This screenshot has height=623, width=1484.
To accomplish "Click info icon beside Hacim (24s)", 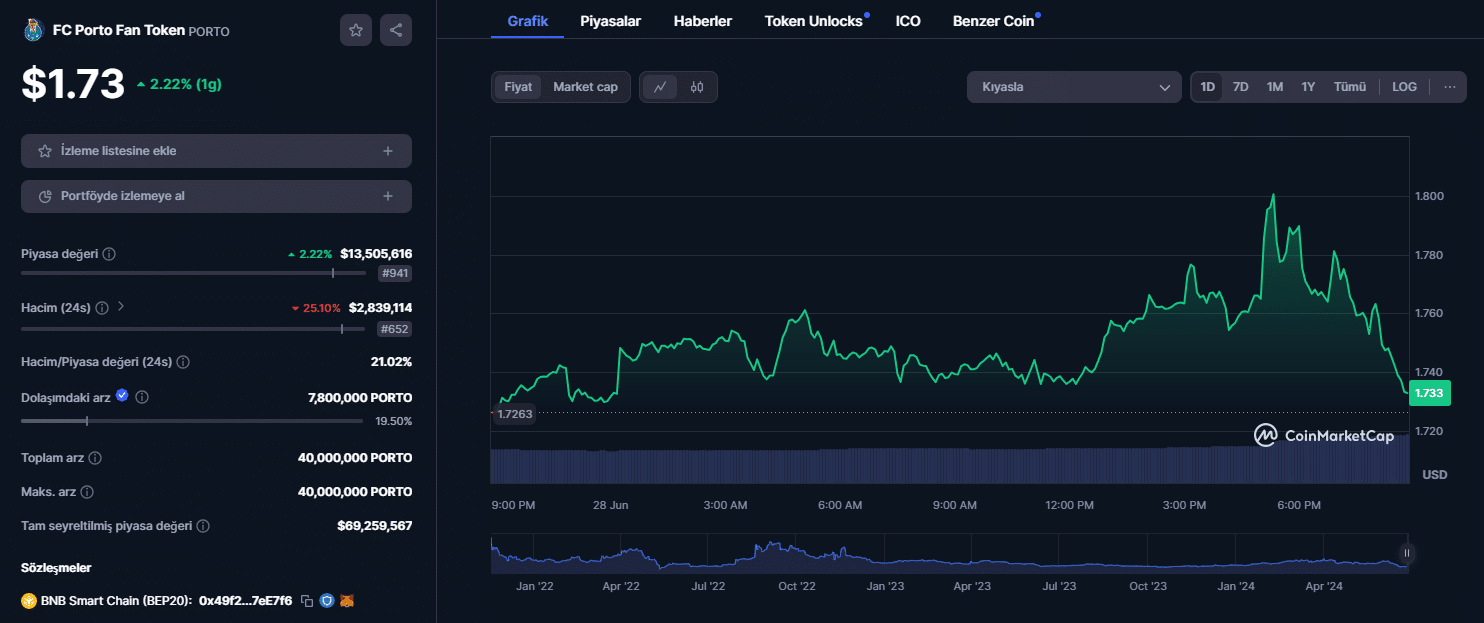I will pyautogui.click(x=102, y=308).
